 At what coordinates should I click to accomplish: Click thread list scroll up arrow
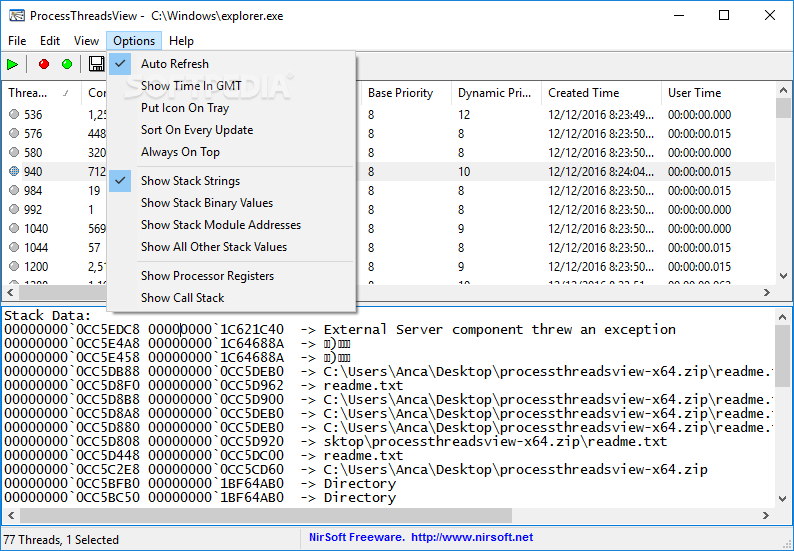tap(783, 91)
